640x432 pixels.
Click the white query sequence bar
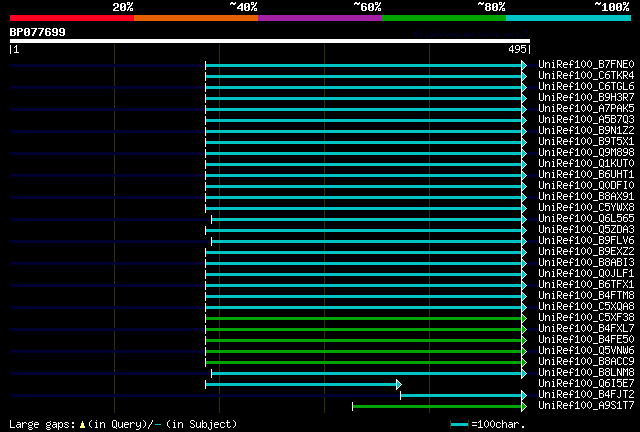coord(270,41)
